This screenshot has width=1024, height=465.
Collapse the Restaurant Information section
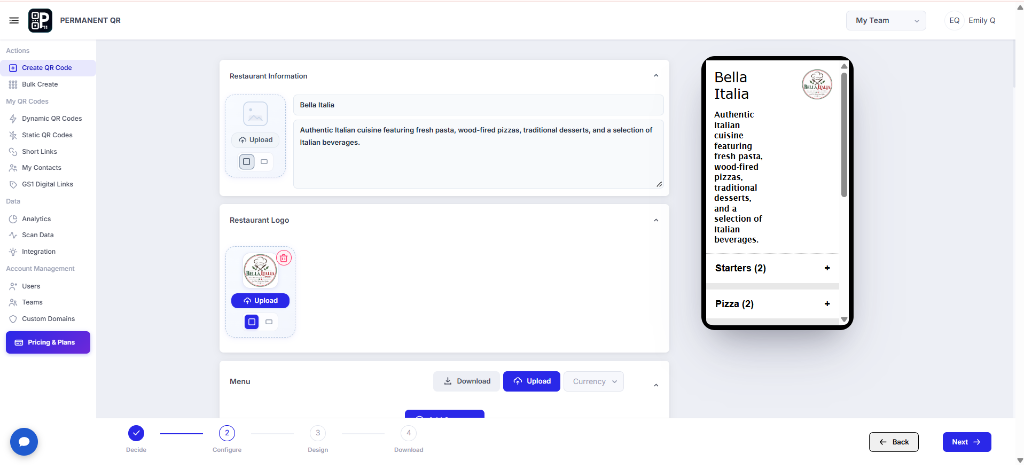pyautogui.click(x=656, y=76)
